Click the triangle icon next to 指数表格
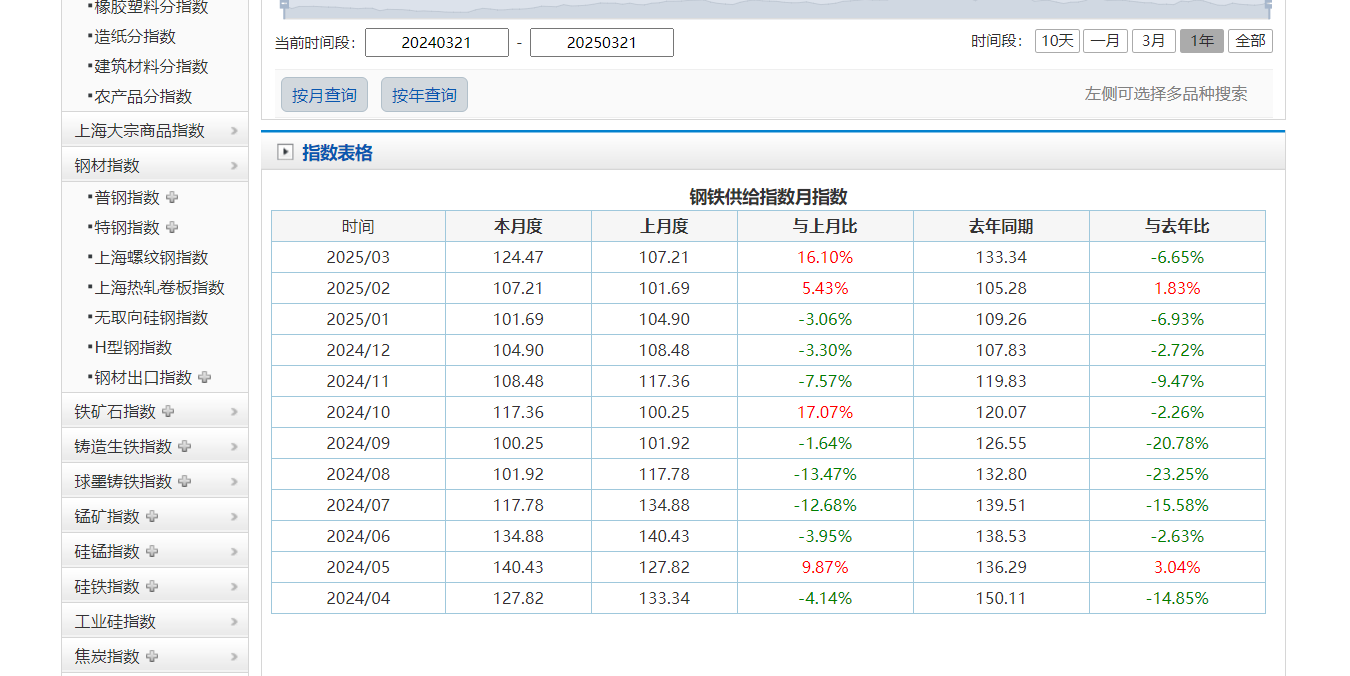Image resolution: width=1350 pixels, height=676 pixels. [285, 152]
